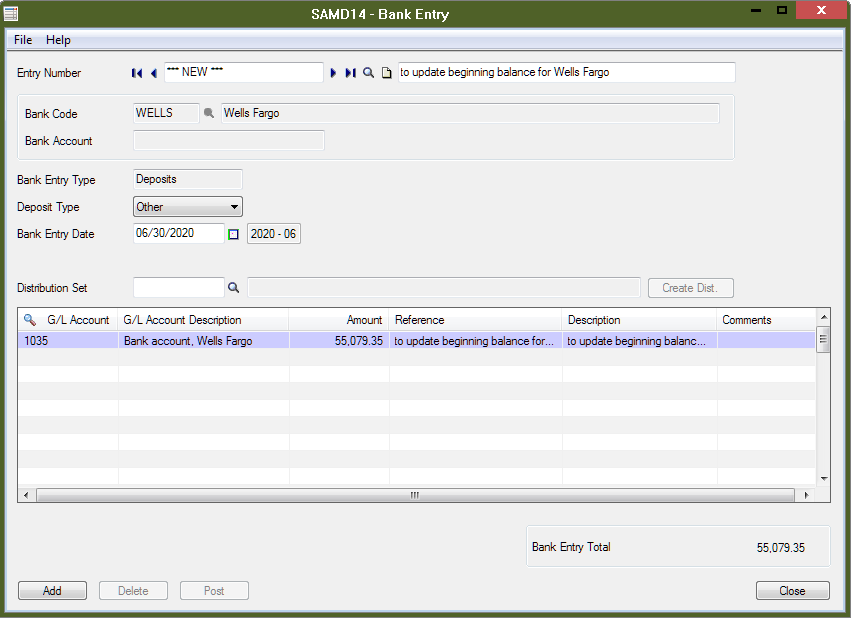Click the Close button

[792, 591]
